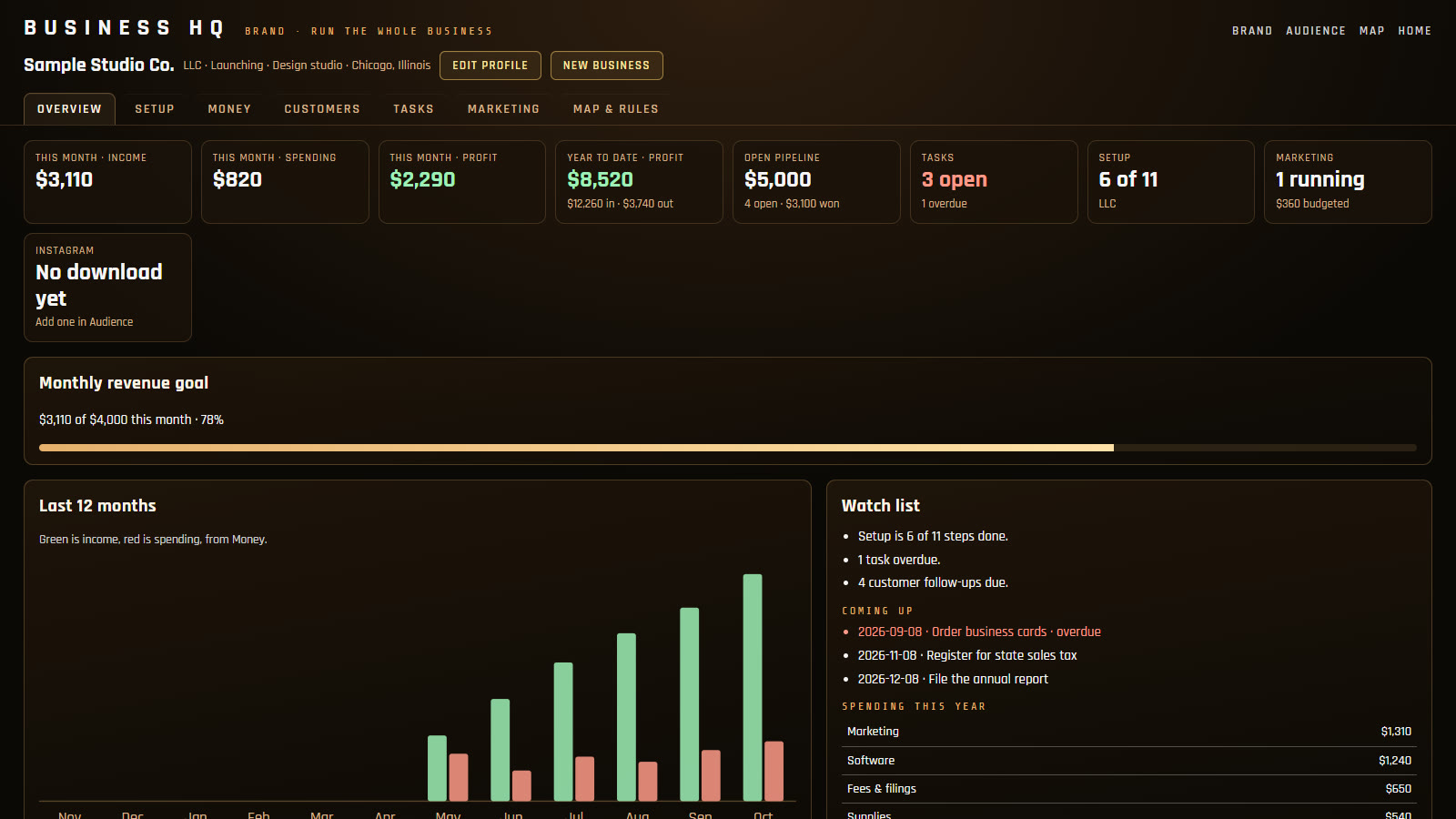The height and width of the screenshot is (819, 1456).
Task: Open the Open Pipeline $5,000 card
Action: [x=816, y=182]
